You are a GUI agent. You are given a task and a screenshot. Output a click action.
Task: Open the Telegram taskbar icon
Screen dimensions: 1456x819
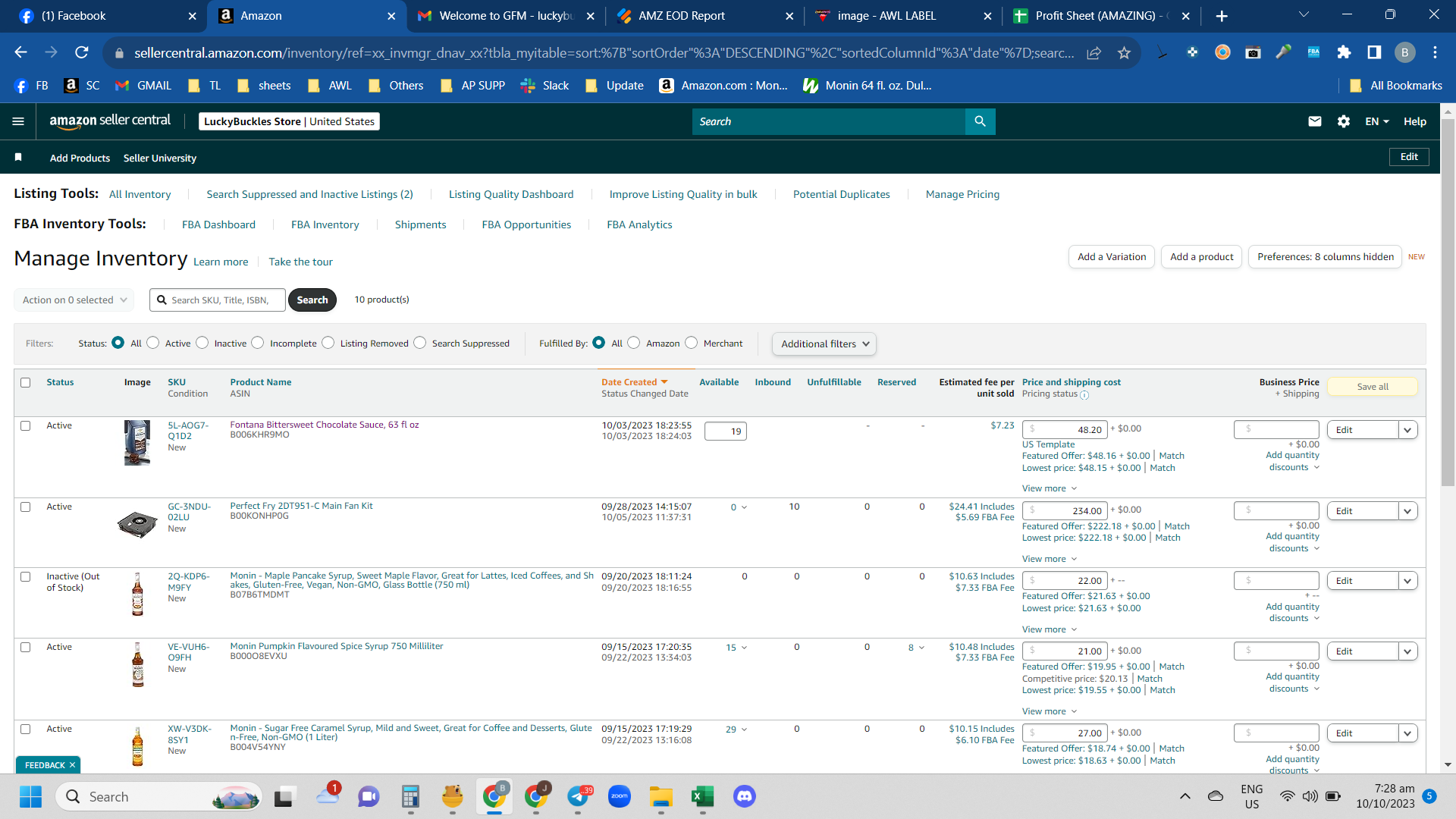pyautogui.click(x=578, y=796)
